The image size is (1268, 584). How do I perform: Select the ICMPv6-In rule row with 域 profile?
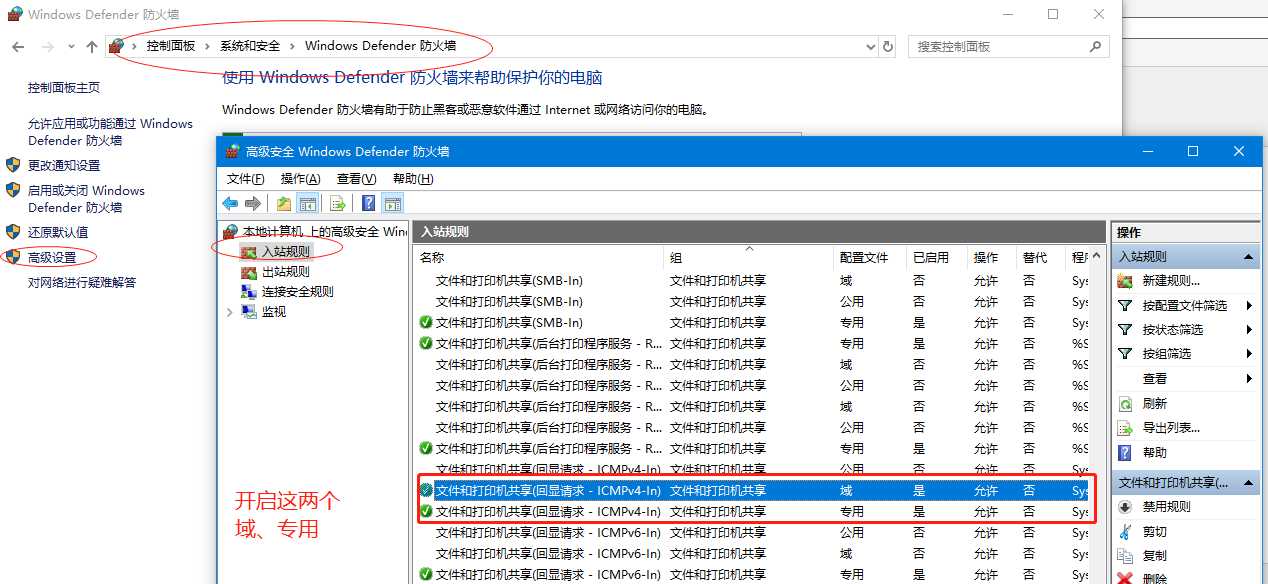752,553
